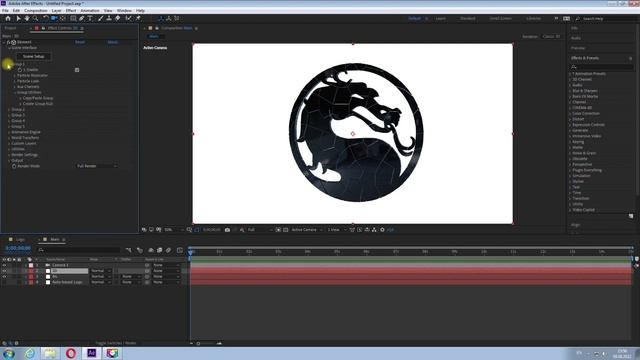640x360 pixels.
Task: Select the Eraser tool
Action: (x=118, y=18)
